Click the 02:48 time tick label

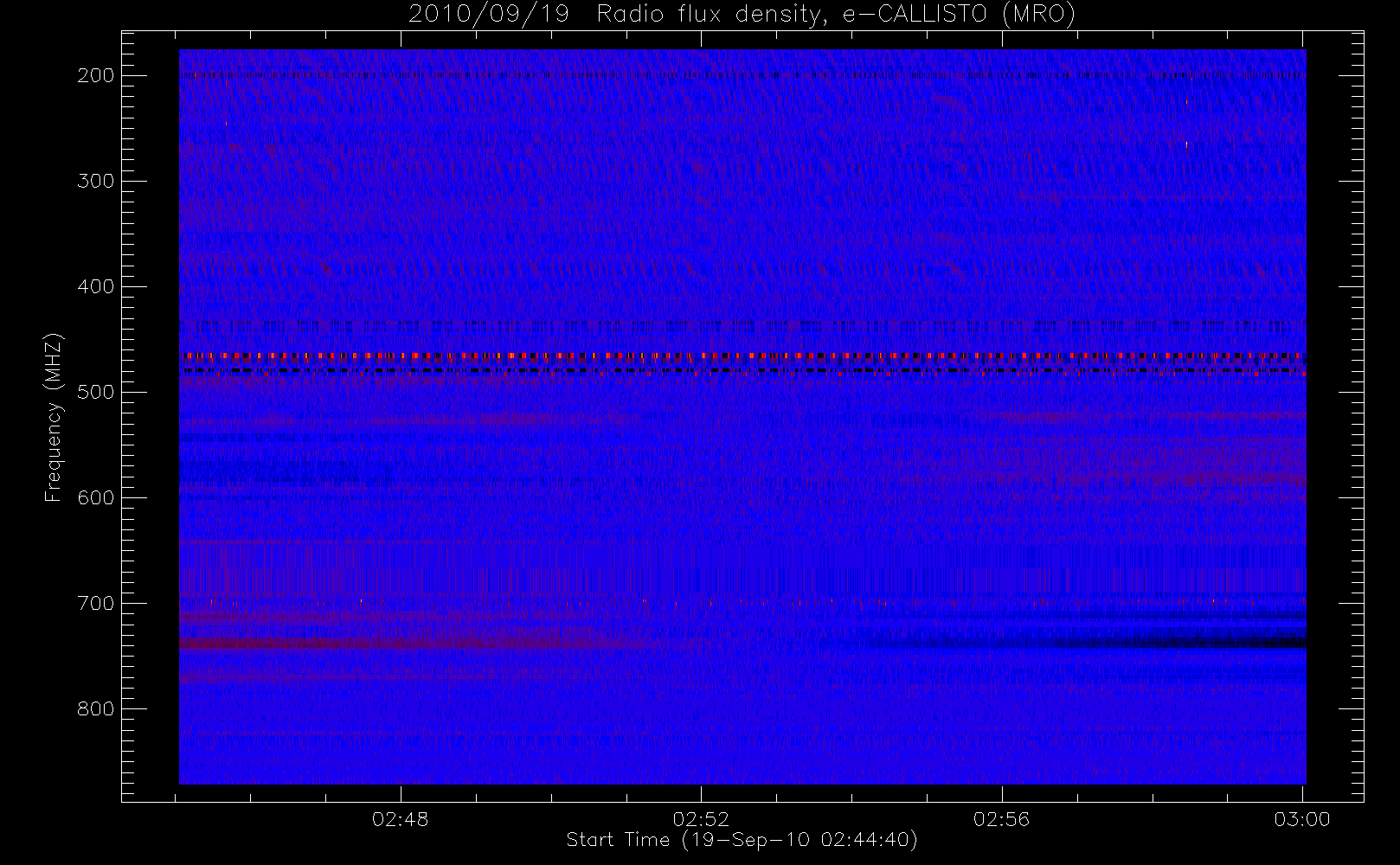pyautogui.click(x=400, y=819)
